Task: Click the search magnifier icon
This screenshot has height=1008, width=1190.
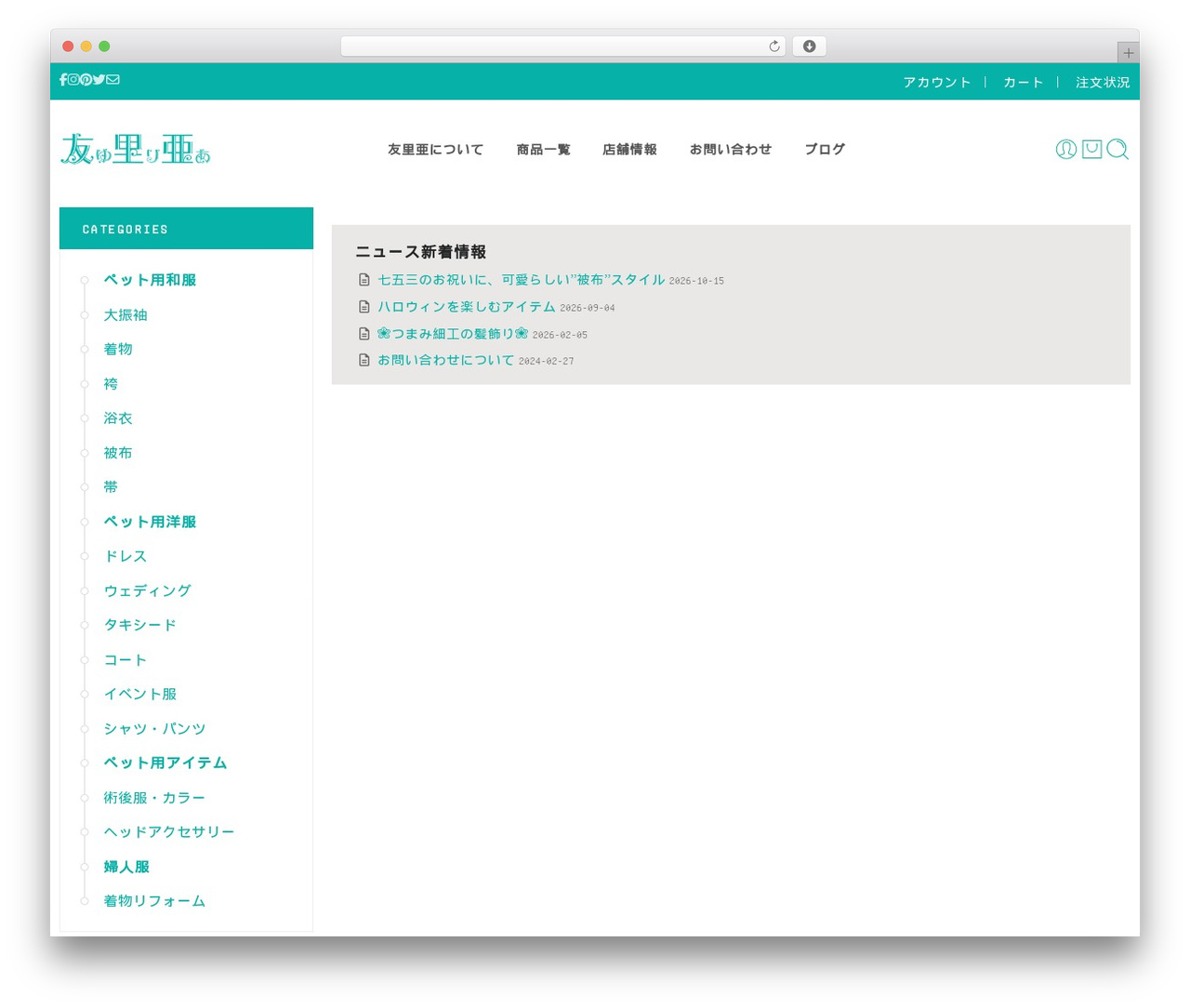Action: [1117, 149]
